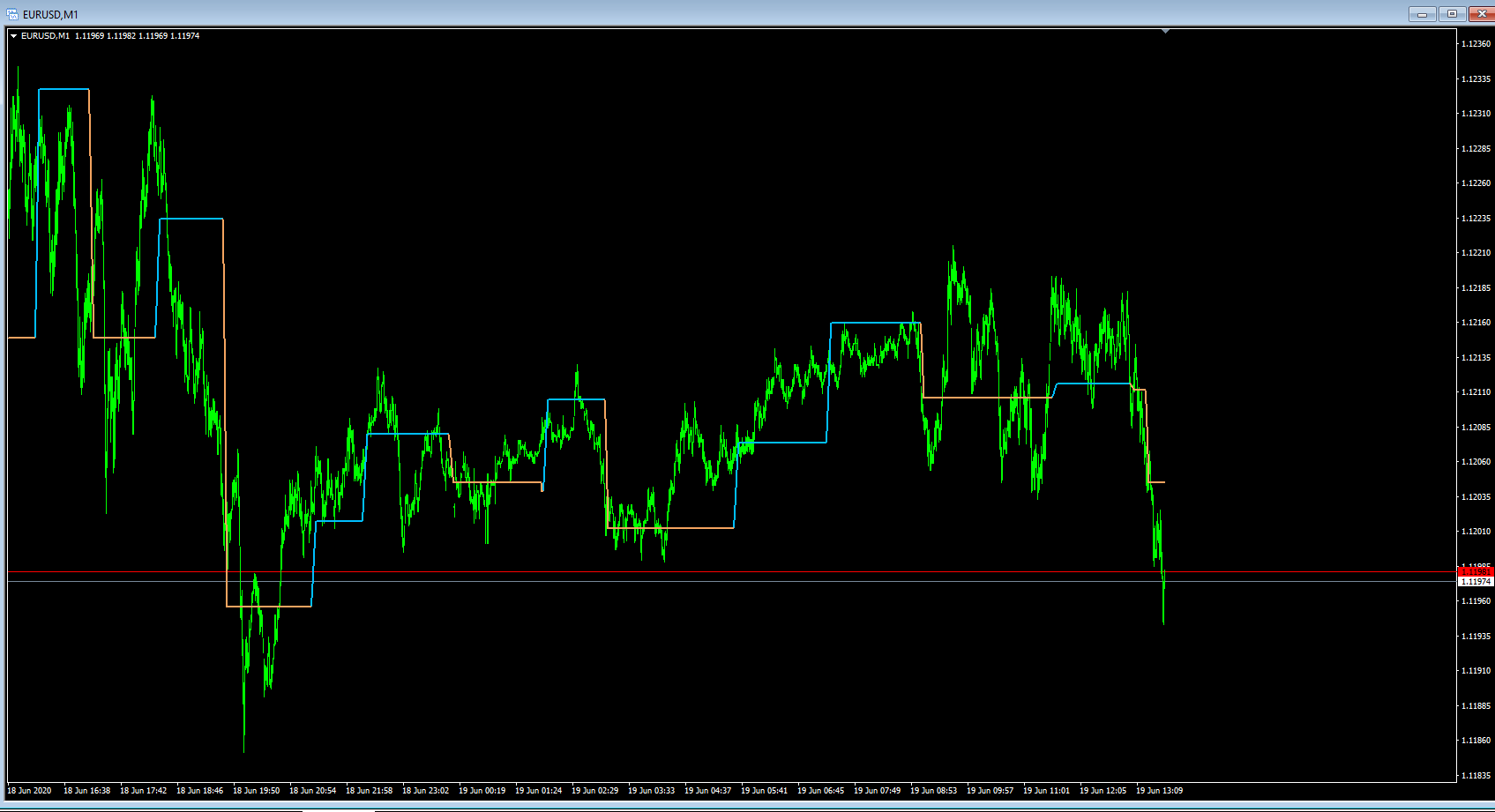Click the 1.11935 price scale label
1495x812 pixels.
click(1476, 637)
